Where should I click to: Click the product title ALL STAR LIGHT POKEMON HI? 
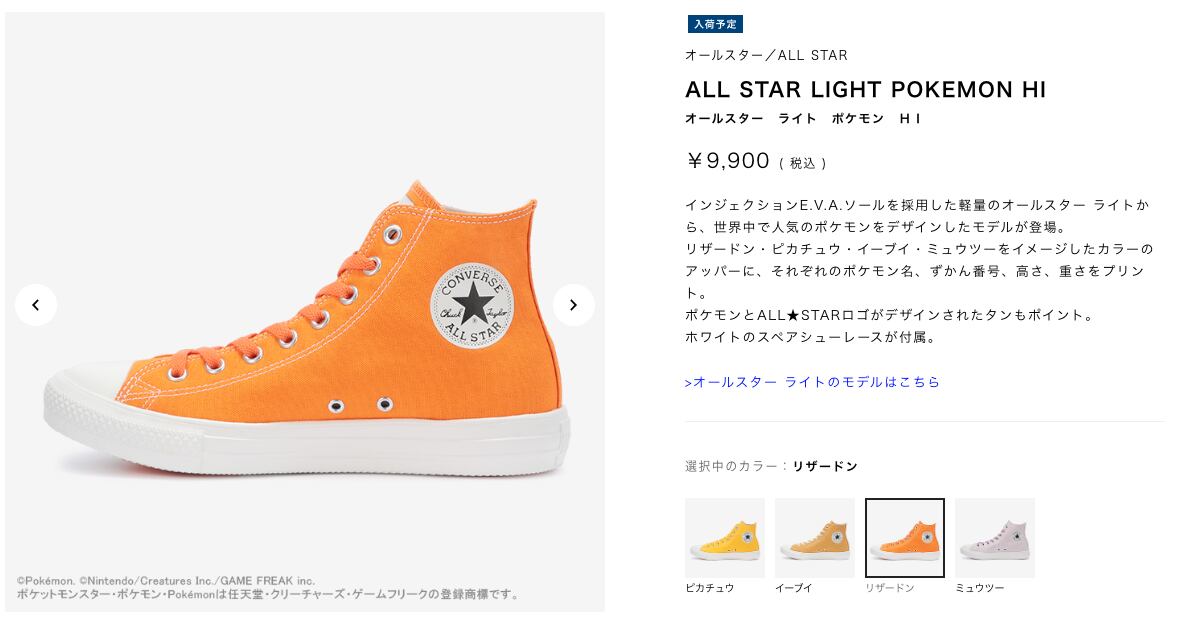pos(866,90)
